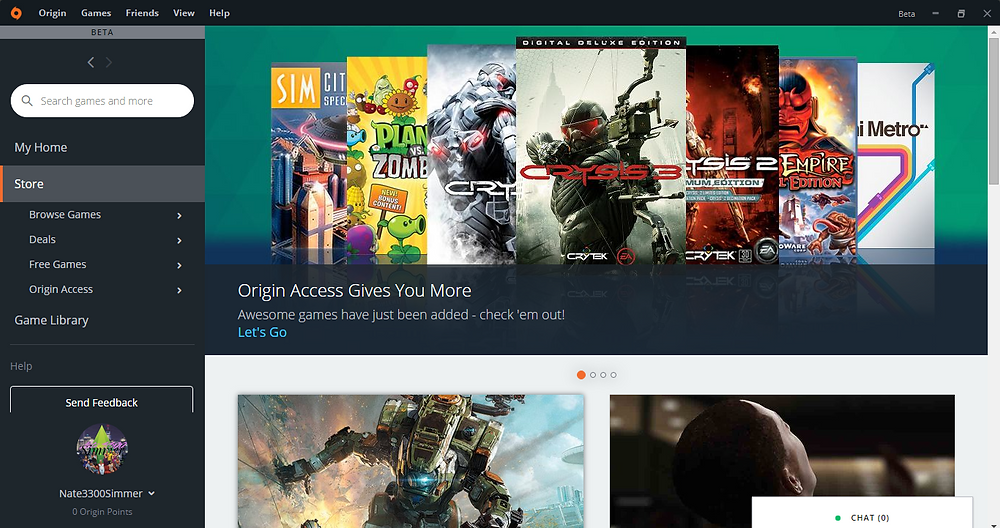Viewport: 1000px width, 528px height.
Task: Go back with the left arrow
Action: click(x=91, y=62)
